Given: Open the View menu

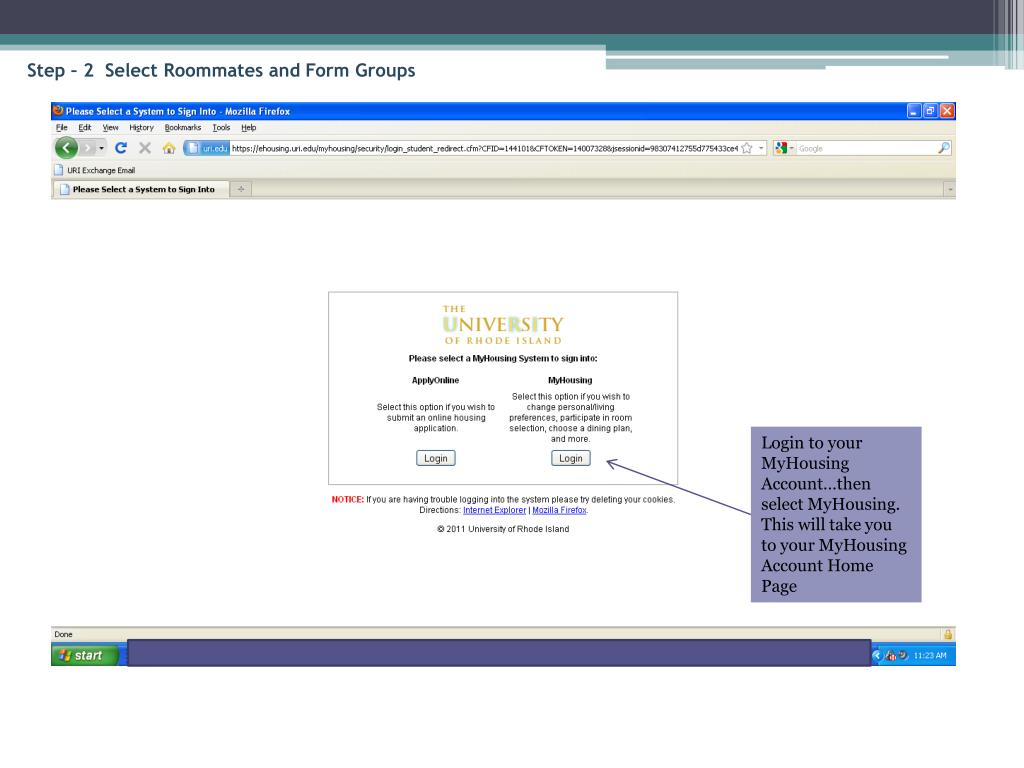Looking at the screenshot, I should coord(110,128).
